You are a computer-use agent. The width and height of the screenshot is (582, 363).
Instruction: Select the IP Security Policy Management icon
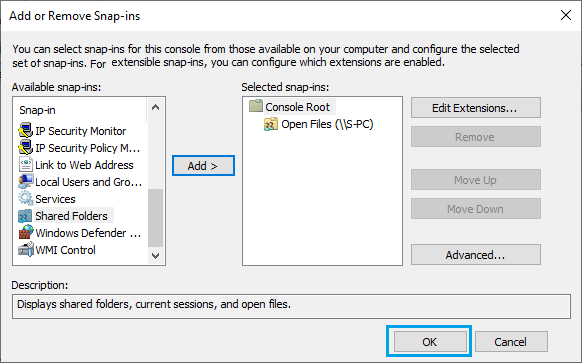pyautogui.click(x=26, y=148)
